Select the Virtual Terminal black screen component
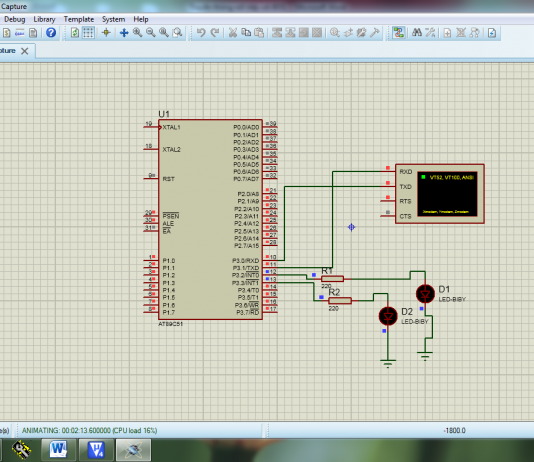The height and width of the screenshot is (462, 534). (x=447, y=194)
